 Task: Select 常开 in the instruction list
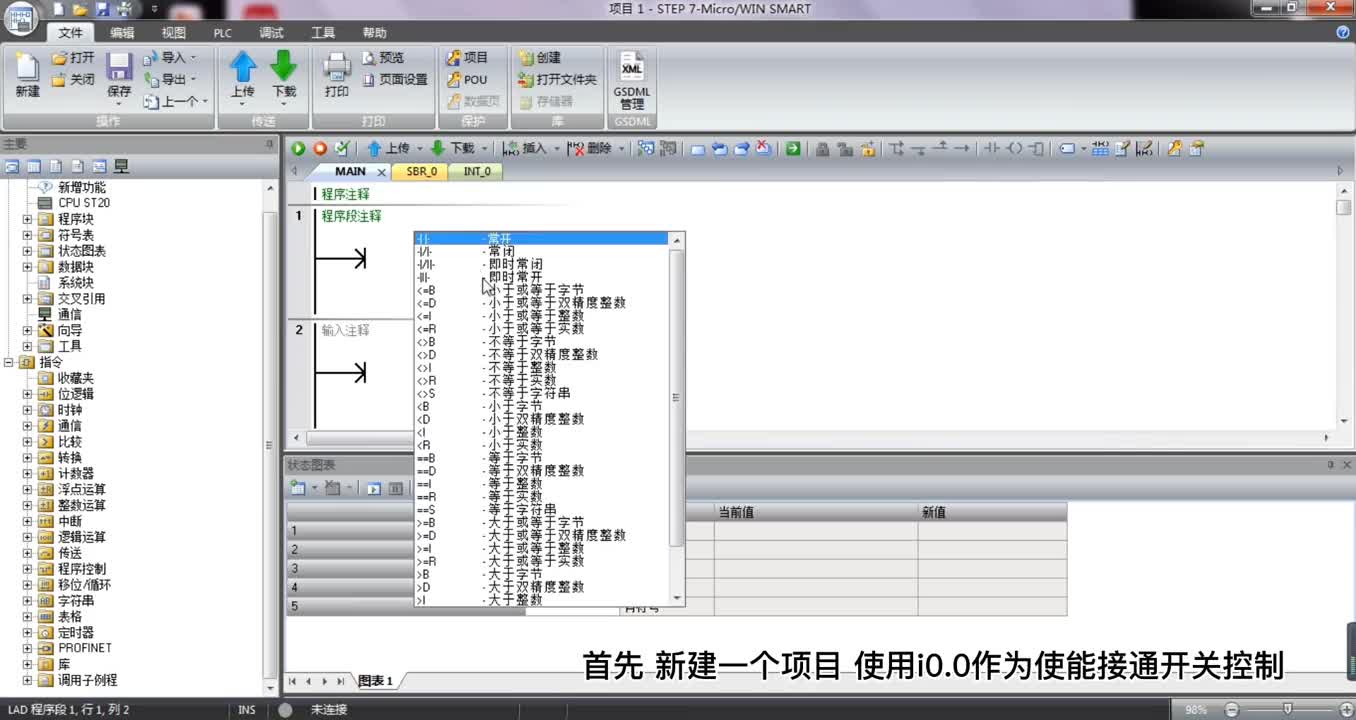(541, 238)
